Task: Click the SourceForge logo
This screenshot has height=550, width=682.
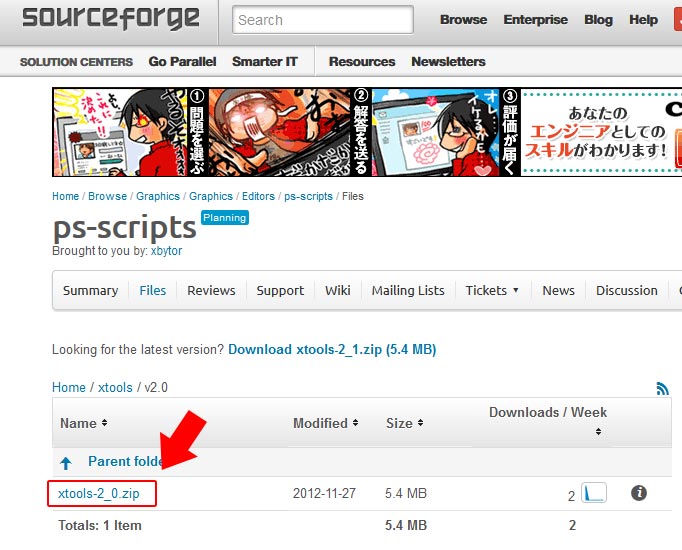Action: point(111,18)
